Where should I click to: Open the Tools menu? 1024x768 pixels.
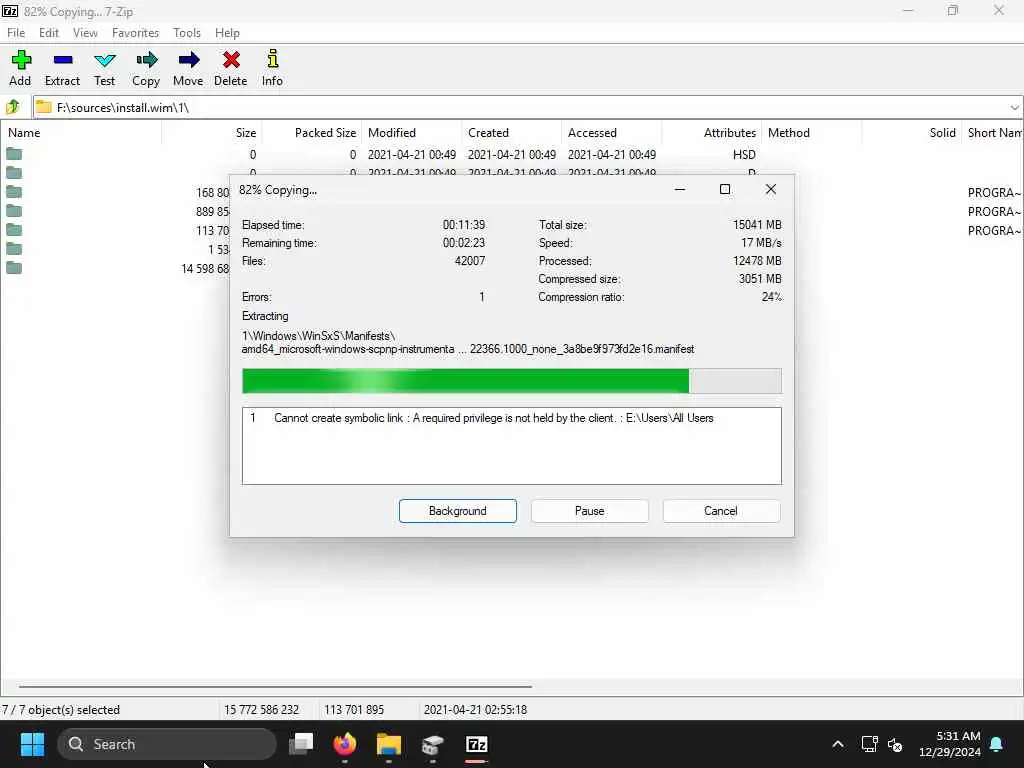187,33
